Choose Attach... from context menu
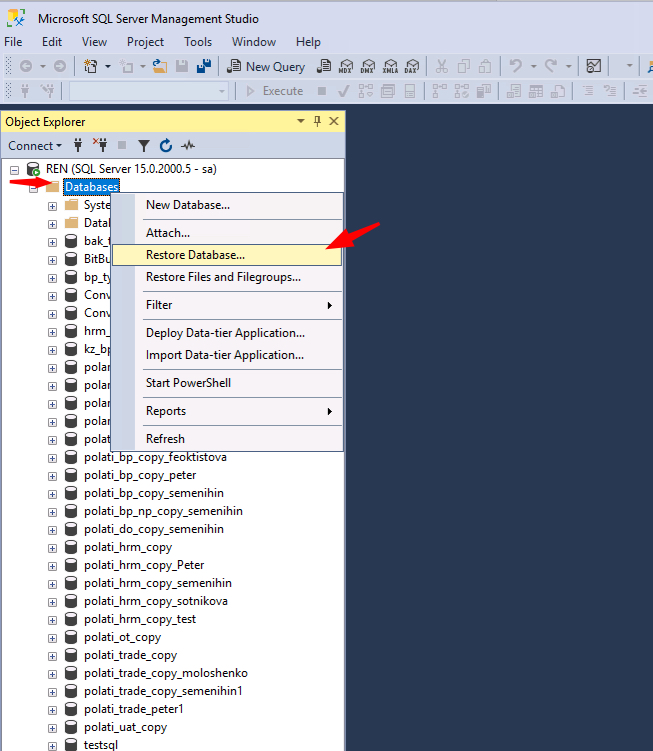Image resolution: width=653 pixels, height=751 pixels. pos(227,233)
